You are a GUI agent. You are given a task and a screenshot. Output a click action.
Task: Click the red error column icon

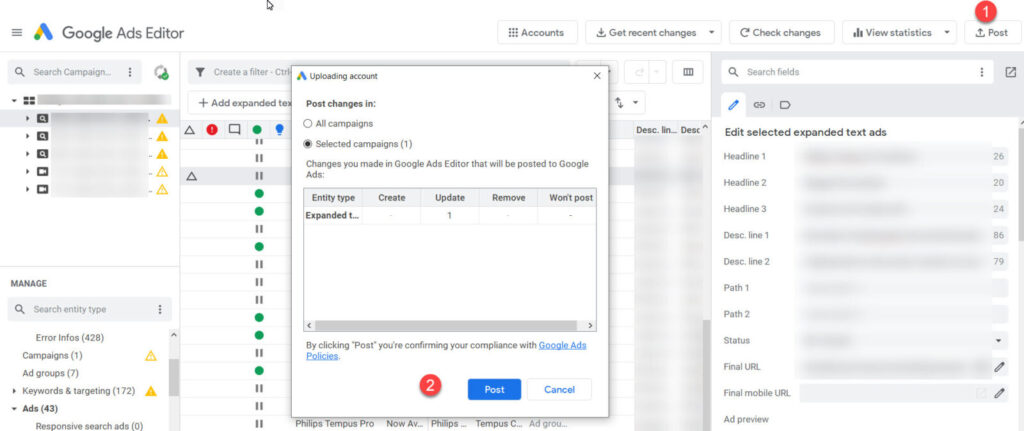pos(212,129)
